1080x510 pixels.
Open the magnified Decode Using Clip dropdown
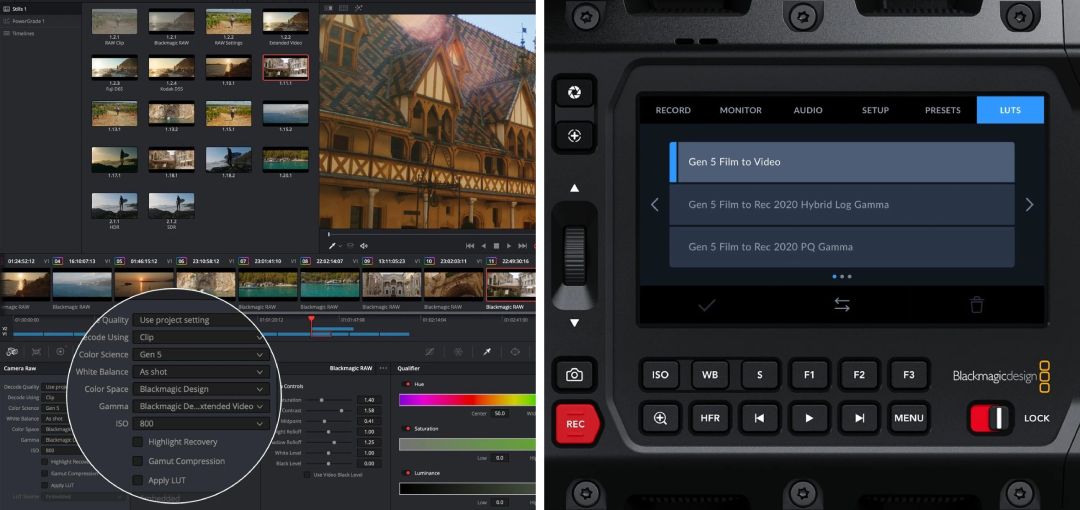200,338
